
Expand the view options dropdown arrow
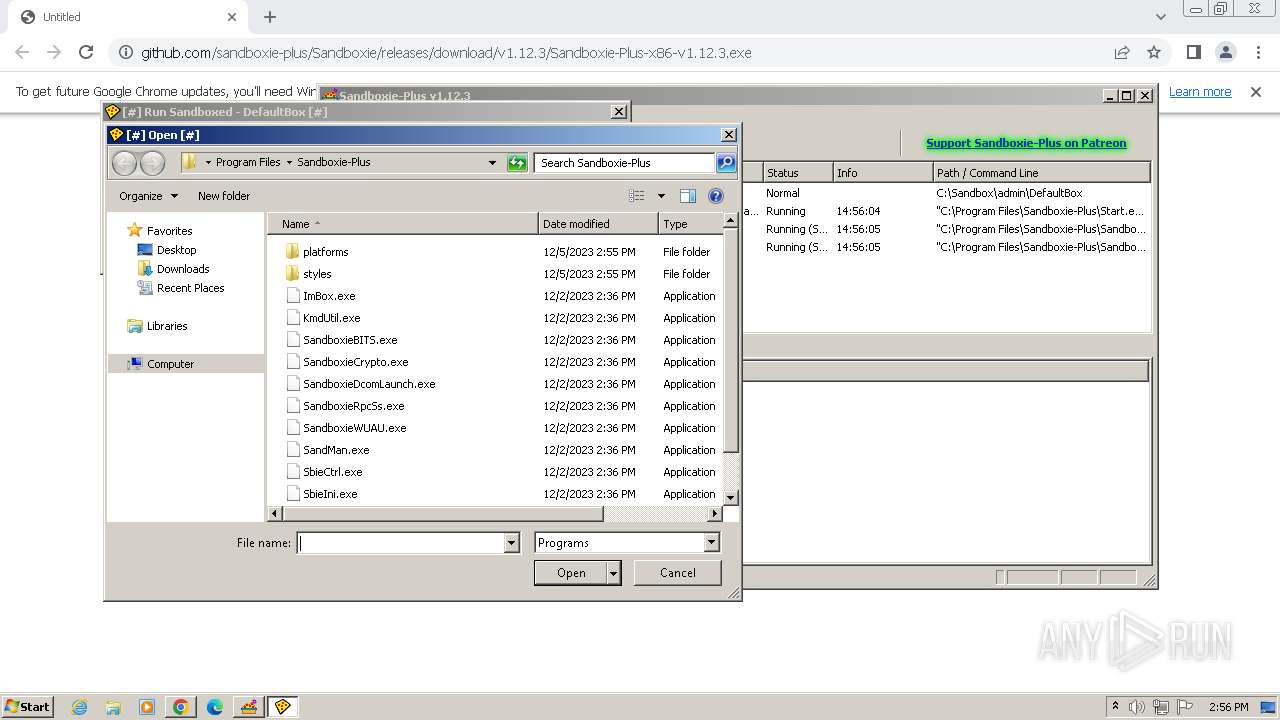coord(661,196)
